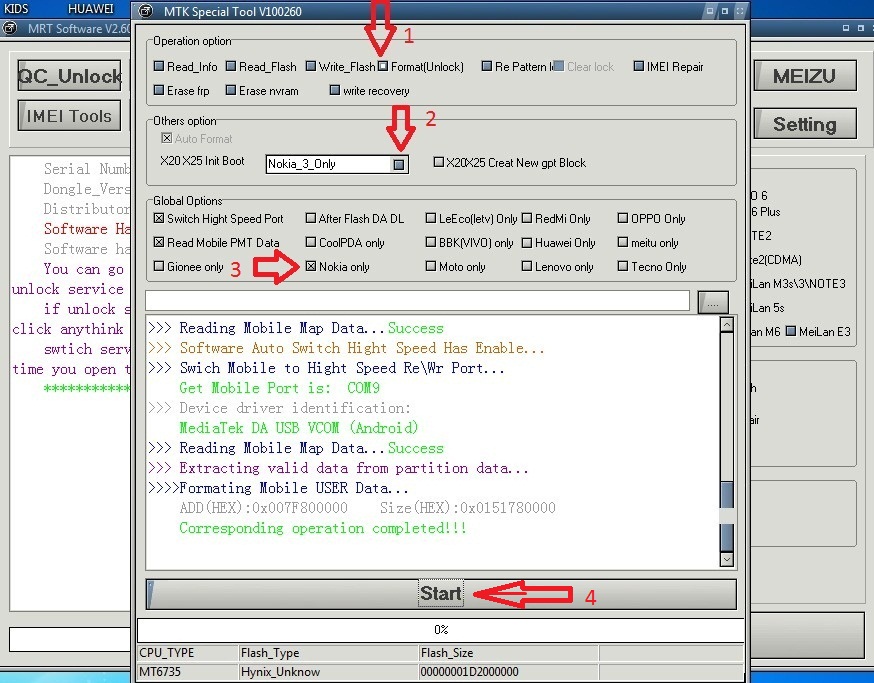Image resolution: width=874 pixels, height=683 pixels.
Task: Open IMEI Tools in MRT window
Action: pyautogui.click(x=69, y=115)
